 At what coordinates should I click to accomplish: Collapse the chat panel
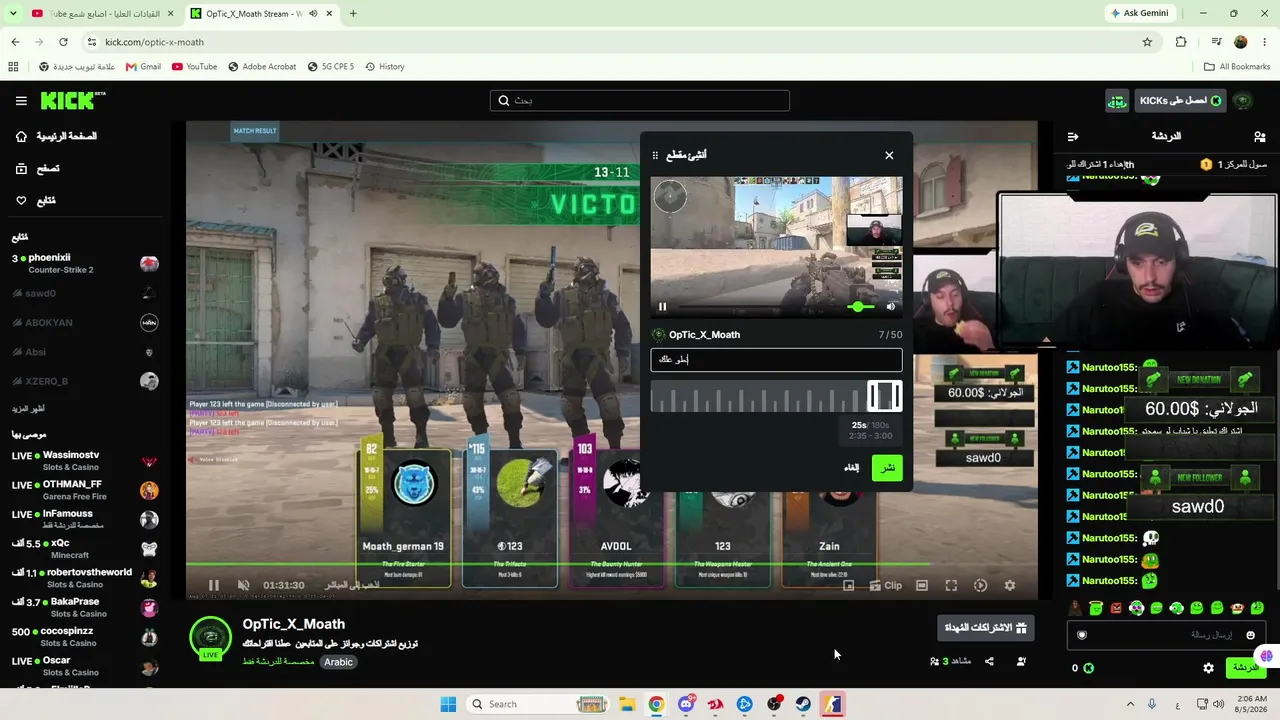(1073, 136)
